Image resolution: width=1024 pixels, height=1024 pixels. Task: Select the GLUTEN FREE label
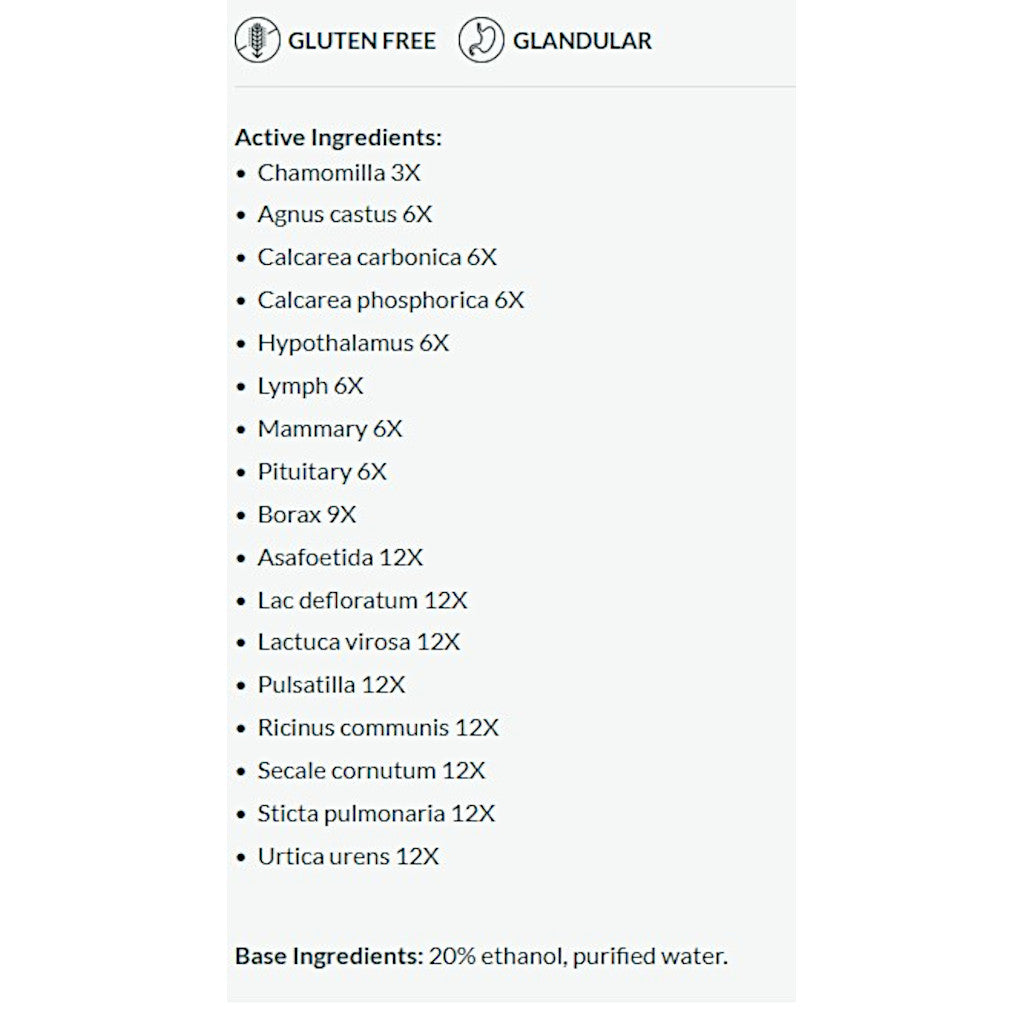pyautogui.click(x=362, y=41)
